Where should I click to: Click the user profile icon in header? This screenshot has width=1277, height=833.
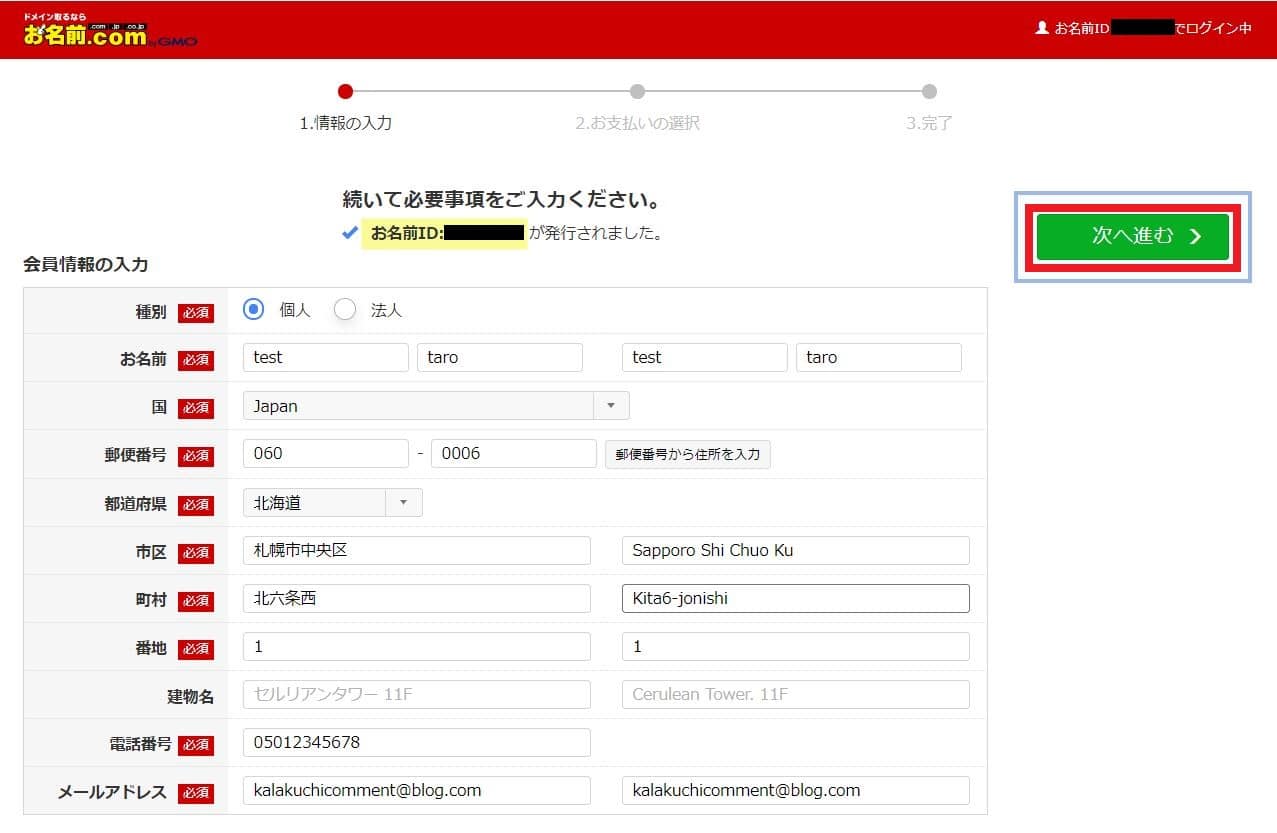tap(1041, 29)
